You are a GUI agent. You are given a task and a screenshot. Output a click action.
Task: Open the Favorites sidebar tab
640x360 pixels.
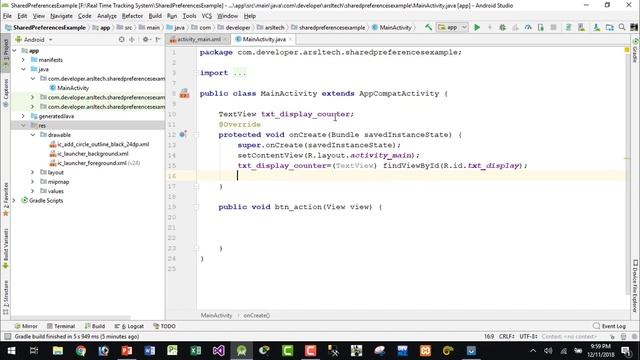pos(5,200)
